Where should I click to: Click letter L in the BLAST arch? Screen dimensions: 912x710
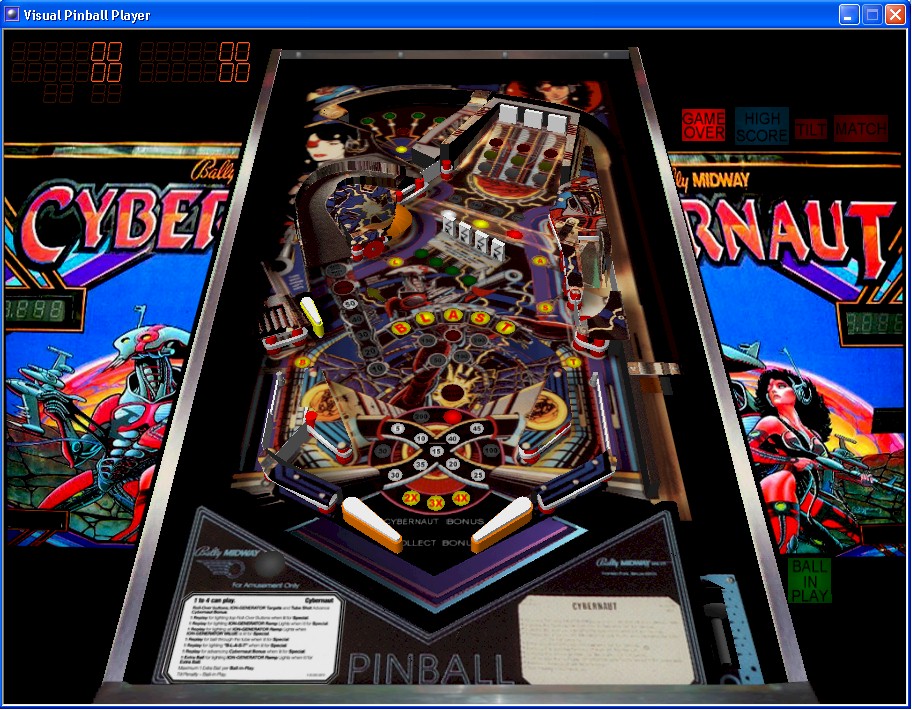click(425, 319)
